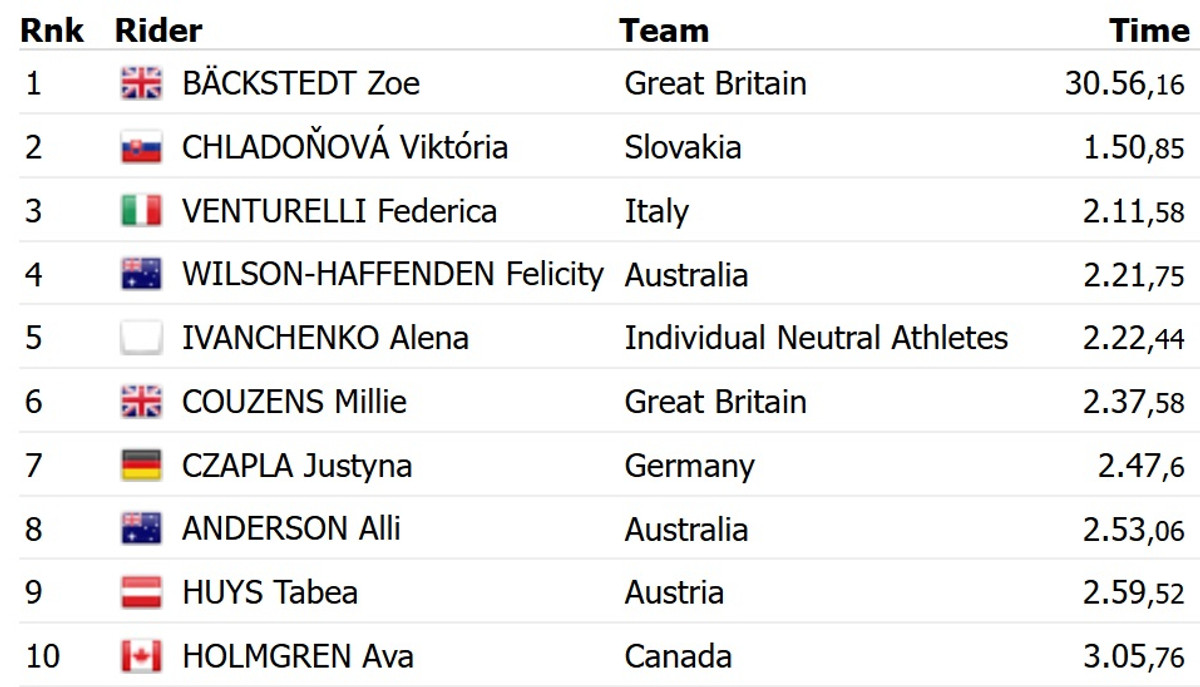Click the British flag beside Bäckstedt Zoe

point(141,84)
